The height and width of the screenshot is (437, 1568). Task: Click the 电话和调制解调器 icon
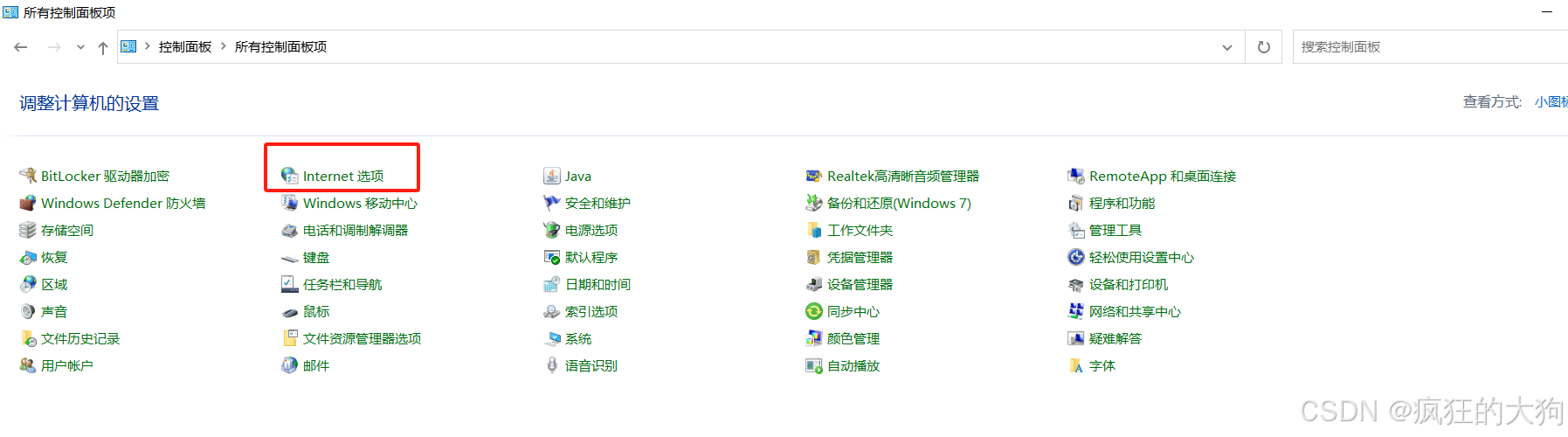click(x=290, y=230)
